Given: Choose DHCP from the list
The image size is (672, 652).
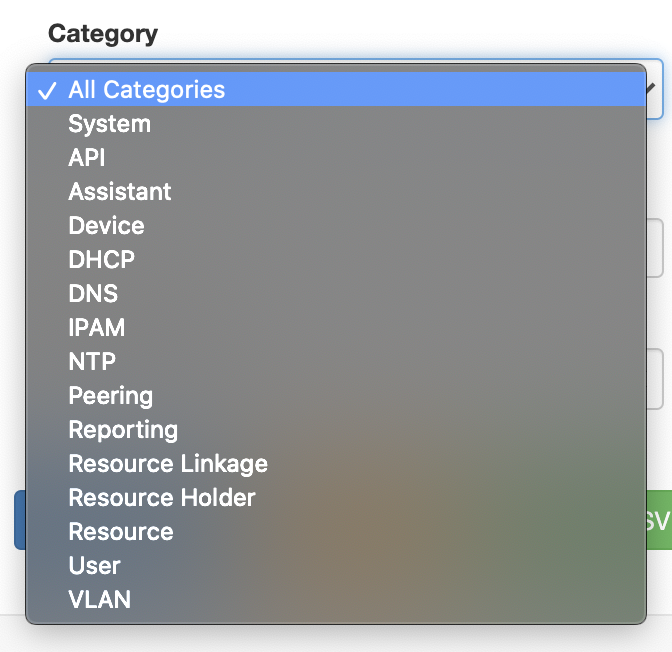Looking at the screenshot, I should click(x=101, y=260).
